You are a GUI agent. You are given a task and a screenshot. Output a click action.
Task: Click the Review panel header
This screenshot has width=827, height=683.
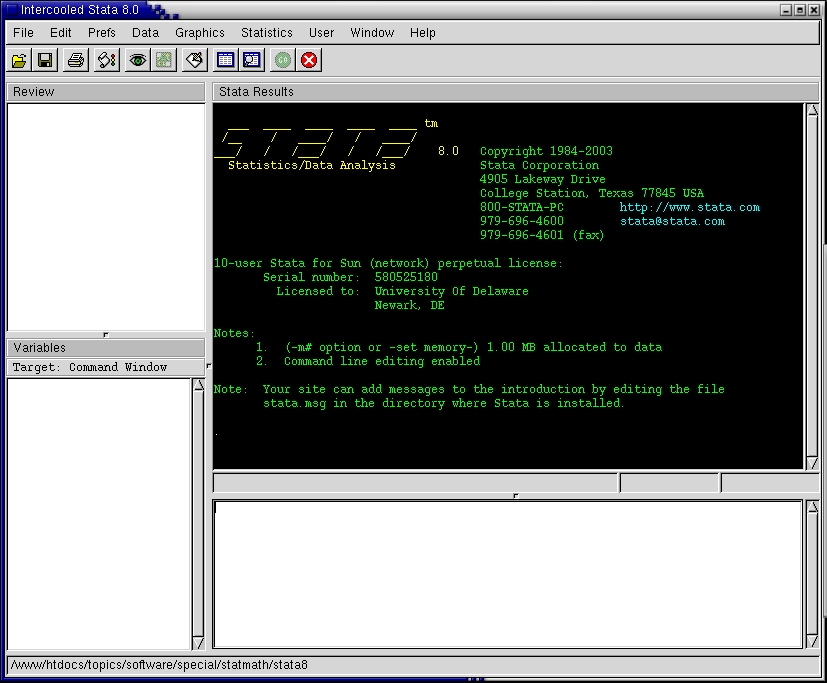[x=105, y=92]
